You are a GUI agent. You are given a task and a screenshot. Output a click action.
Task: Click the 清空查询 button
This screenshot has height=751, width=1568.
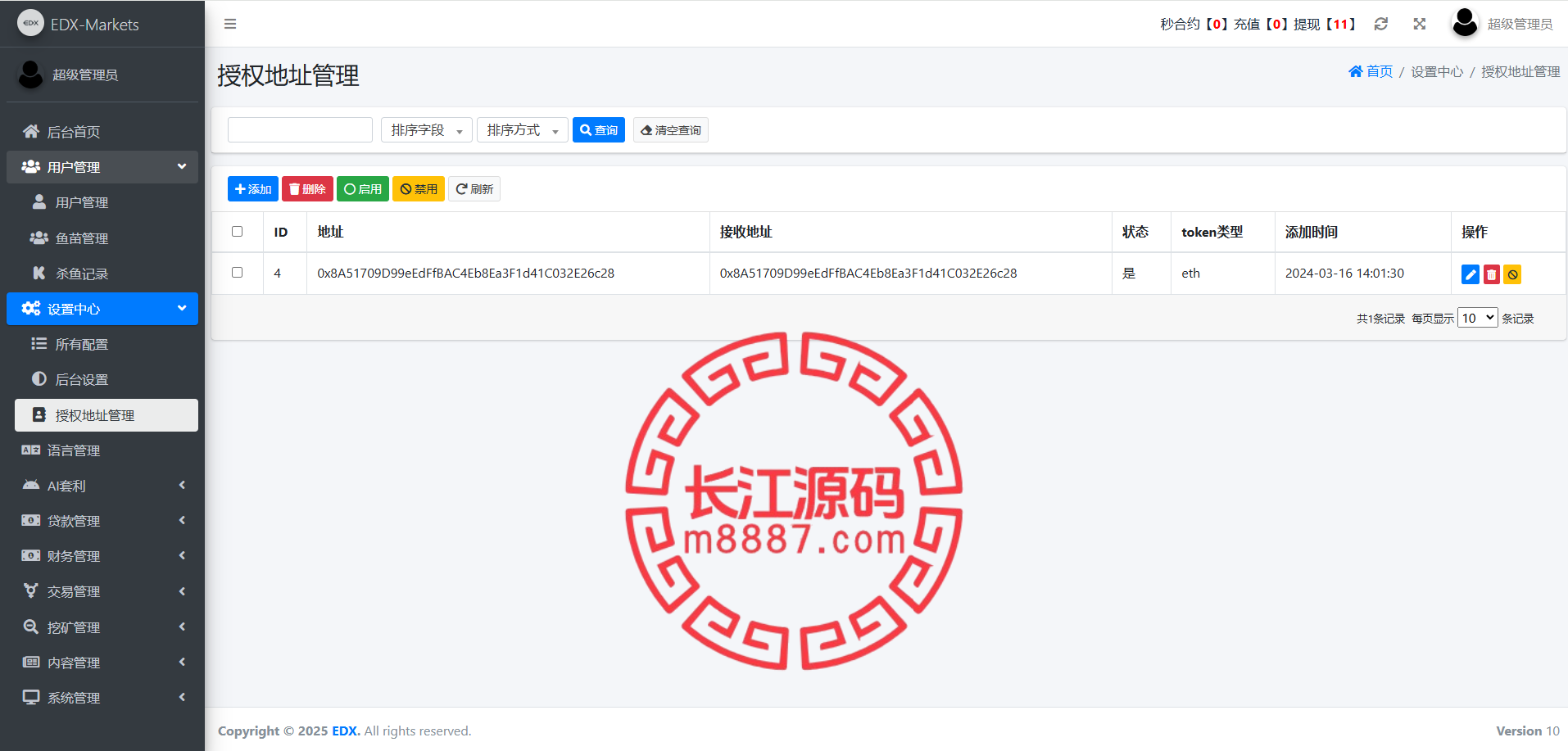(671, 130)
